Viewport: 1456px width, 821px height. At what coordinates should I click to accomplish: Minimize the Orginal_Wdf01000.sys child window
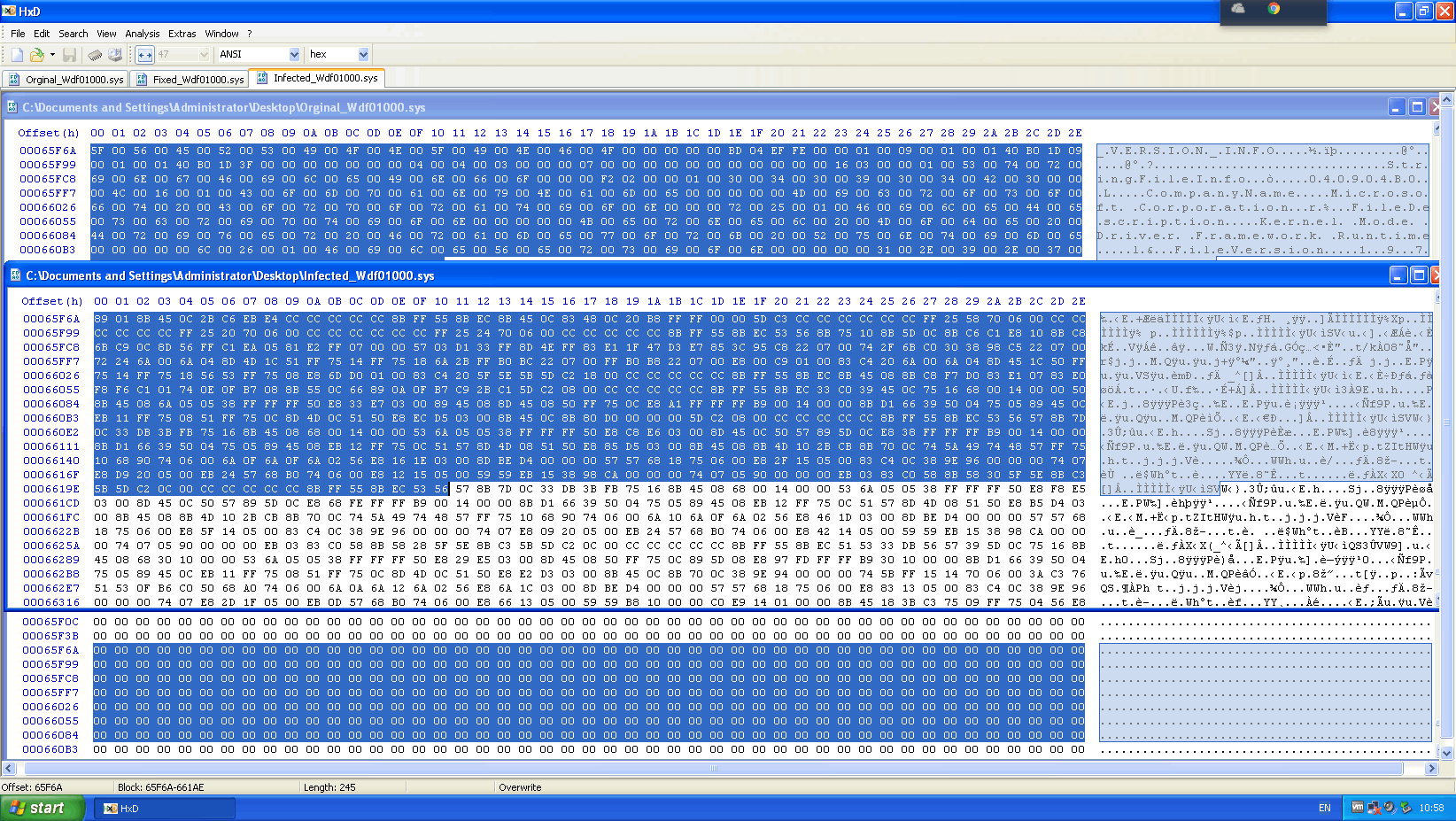[x=1397, y=107]
